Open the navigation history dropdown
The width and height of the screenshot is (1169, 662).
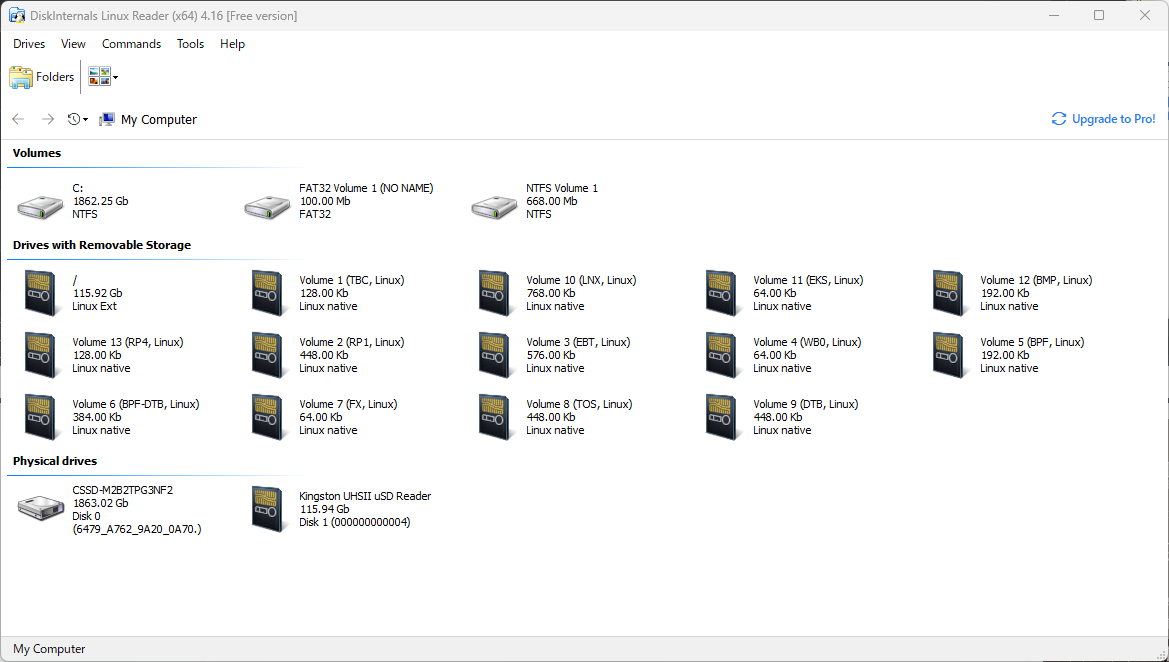78,119
